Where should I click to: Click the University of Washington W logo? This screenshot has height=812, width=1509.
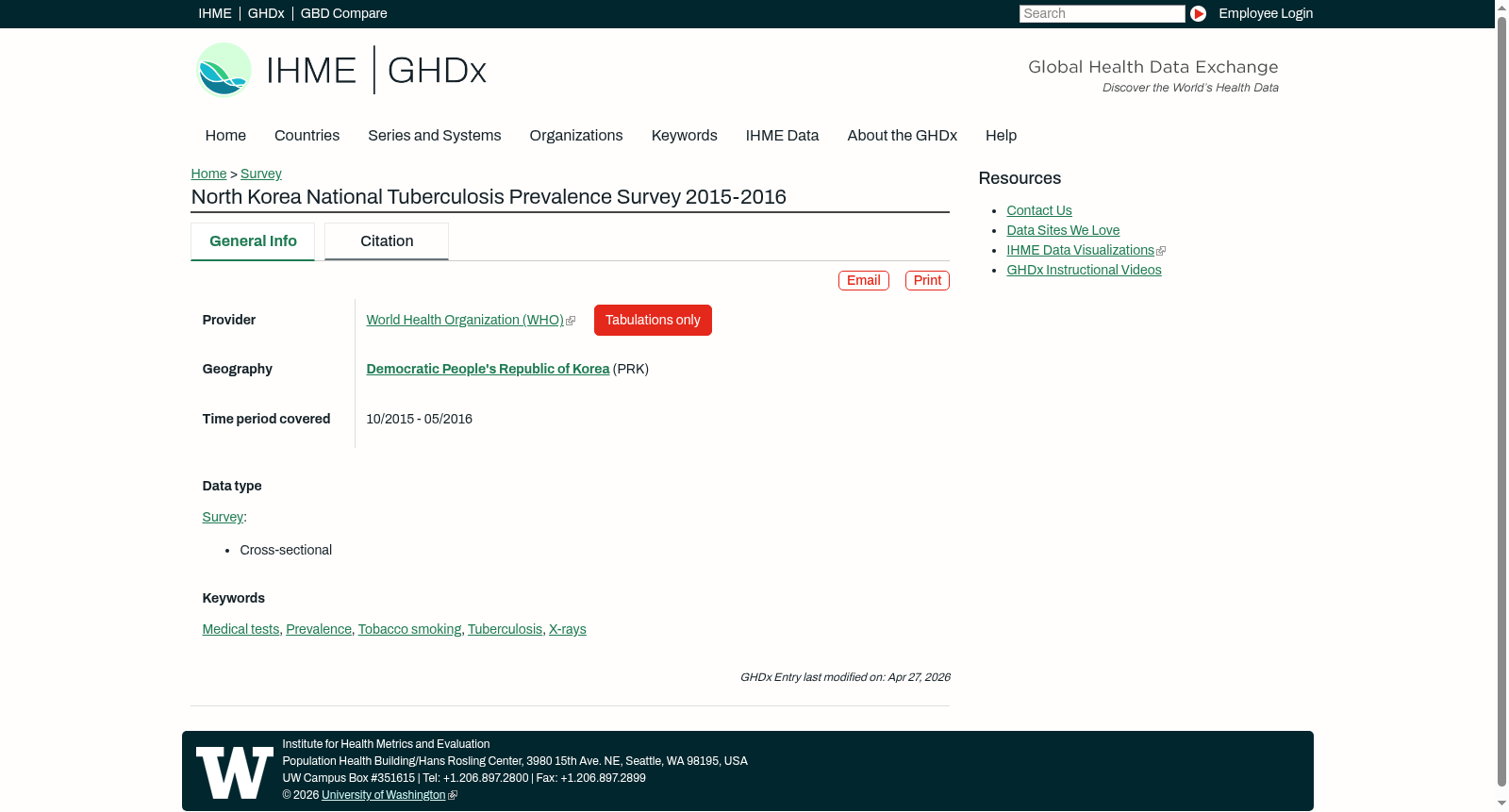(234, 773)
